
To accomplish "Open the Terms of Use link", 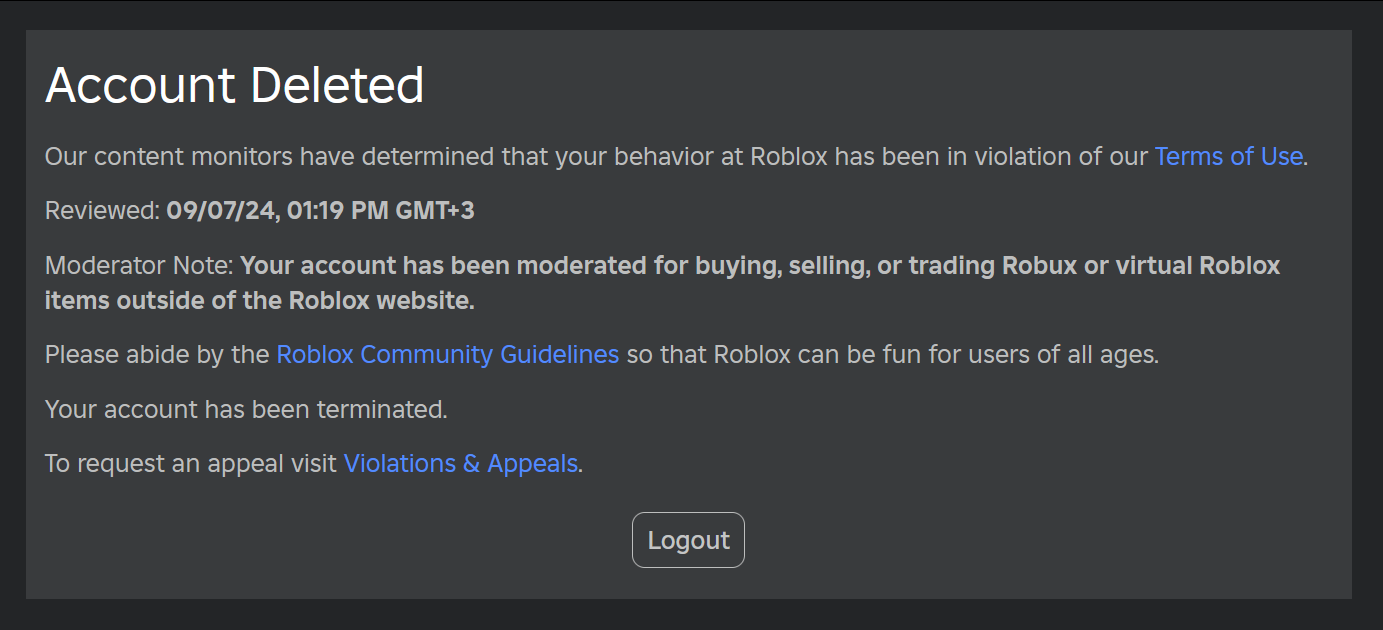I will (1228, 156).
